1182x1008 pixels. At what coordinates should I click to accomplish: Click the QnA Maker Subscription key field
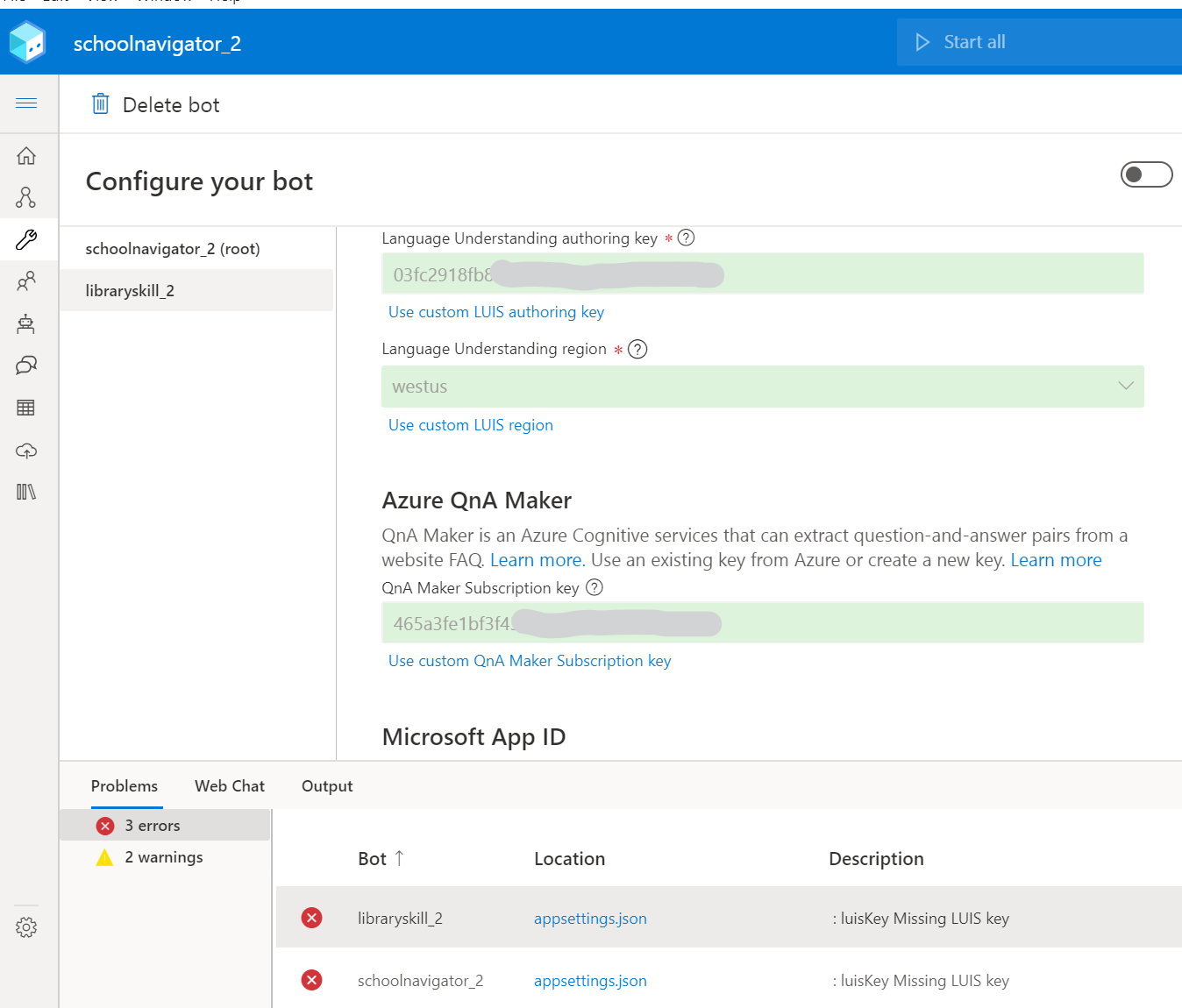coord(763,623)
